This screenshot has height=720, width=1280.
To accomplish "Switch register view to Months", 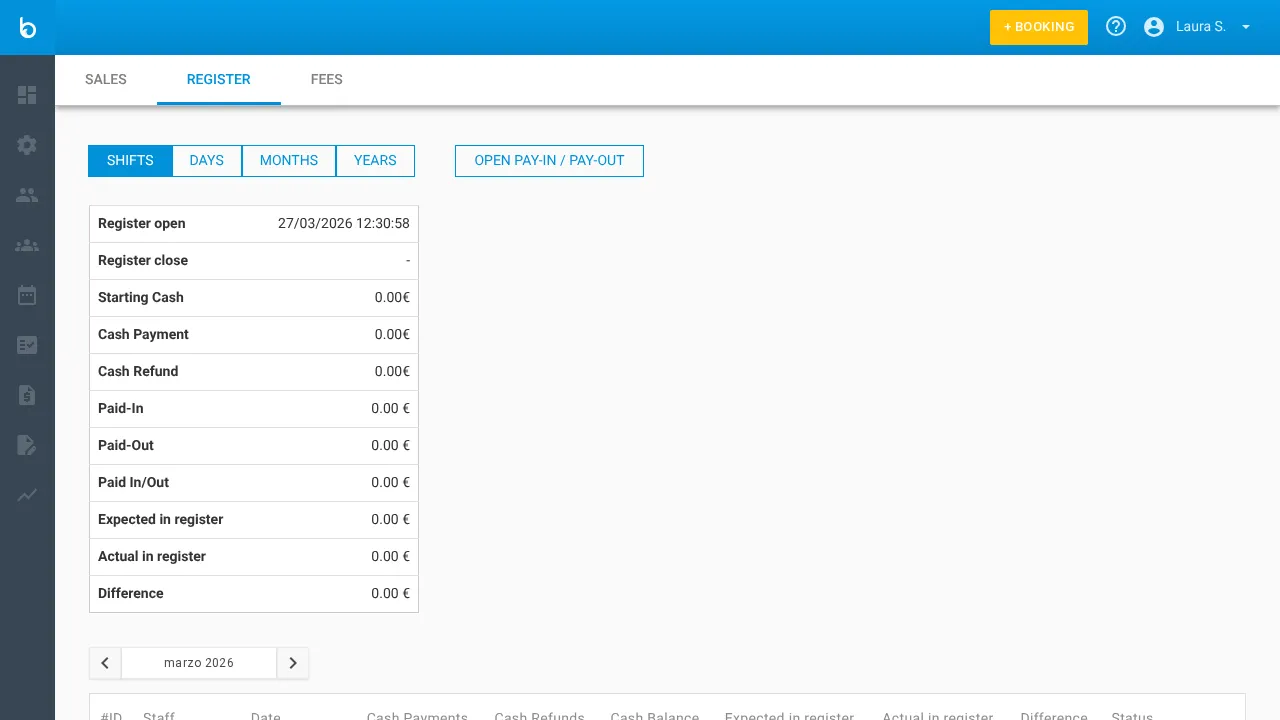I will (x=289, y=161).
